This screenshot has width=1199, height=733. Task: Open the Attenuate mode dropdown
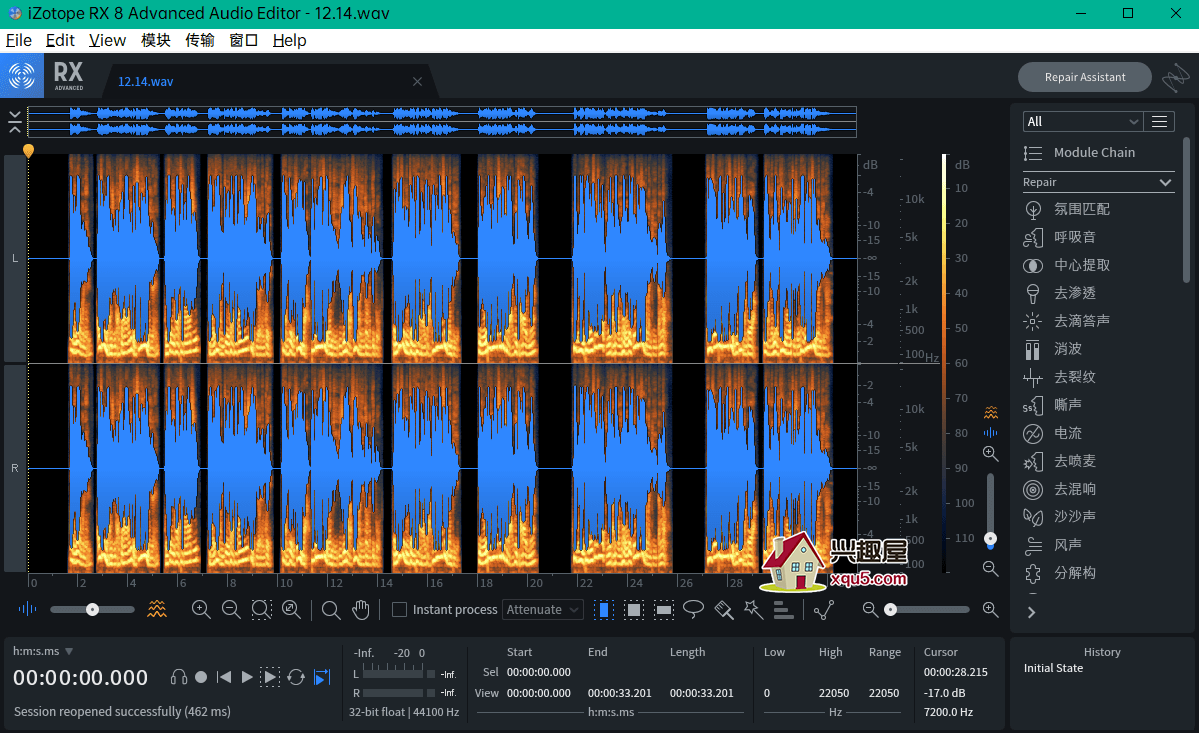coord(543,609)
